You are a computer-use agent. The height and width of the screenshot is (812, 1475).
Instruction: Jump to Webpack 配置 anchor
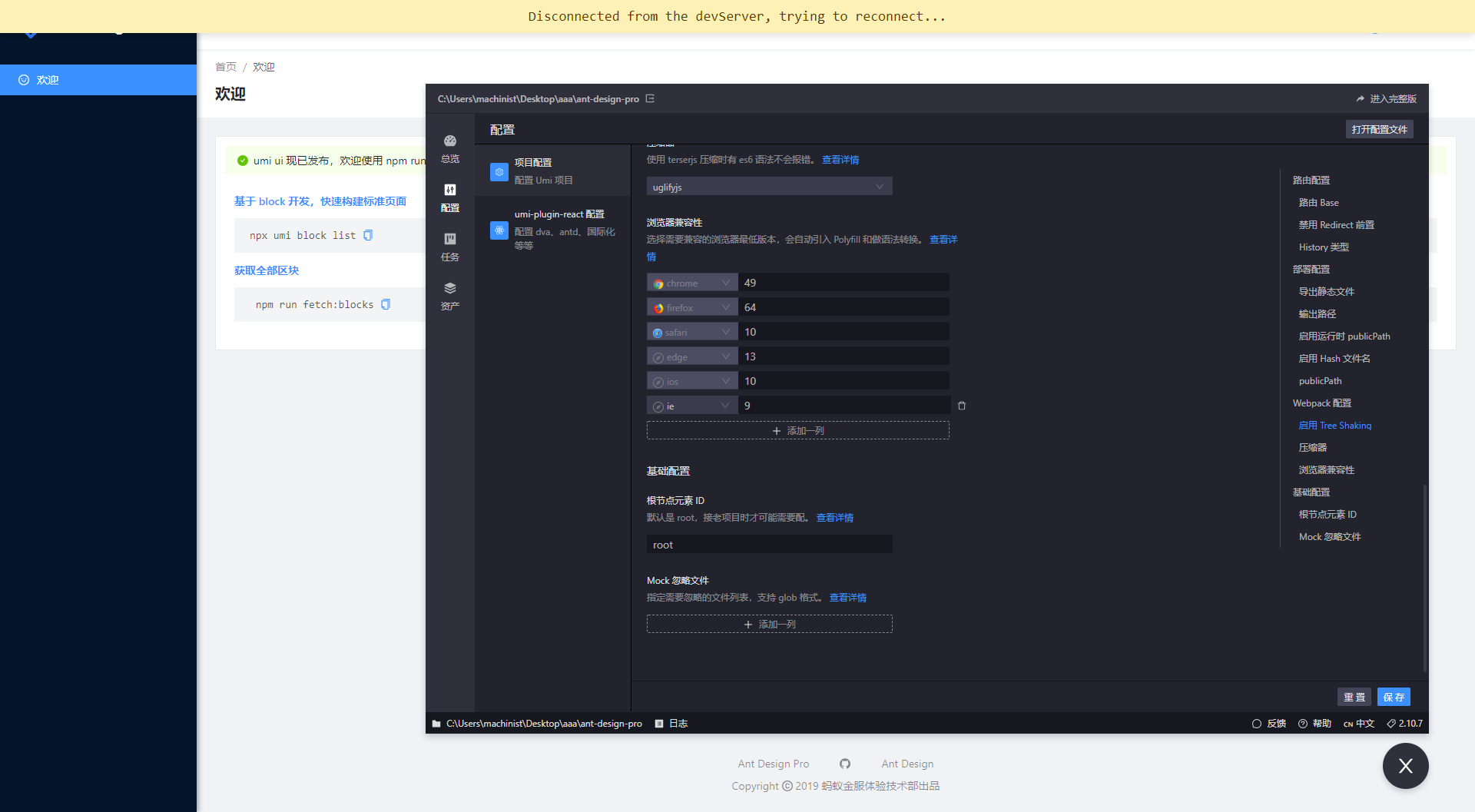[1322, 403]
